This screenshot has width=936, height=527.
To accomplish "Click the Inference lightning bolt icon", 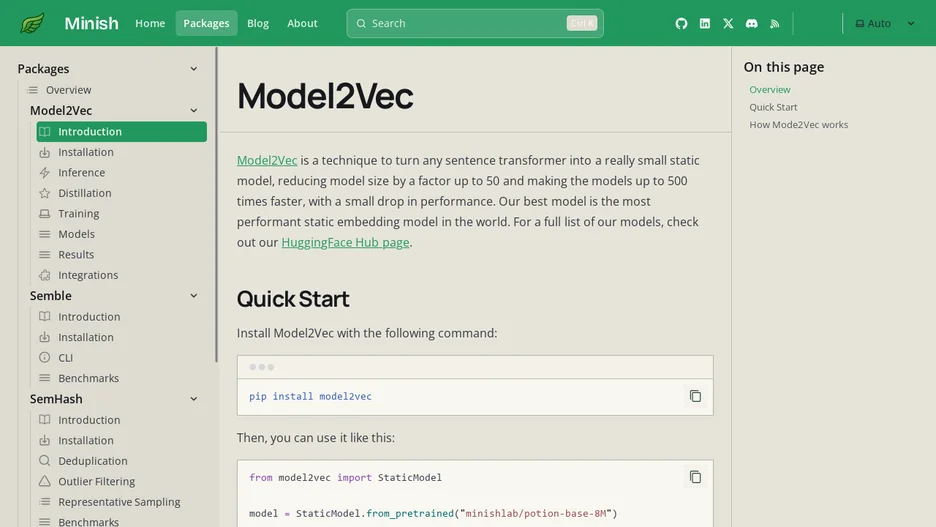I will tap(45, 172).
